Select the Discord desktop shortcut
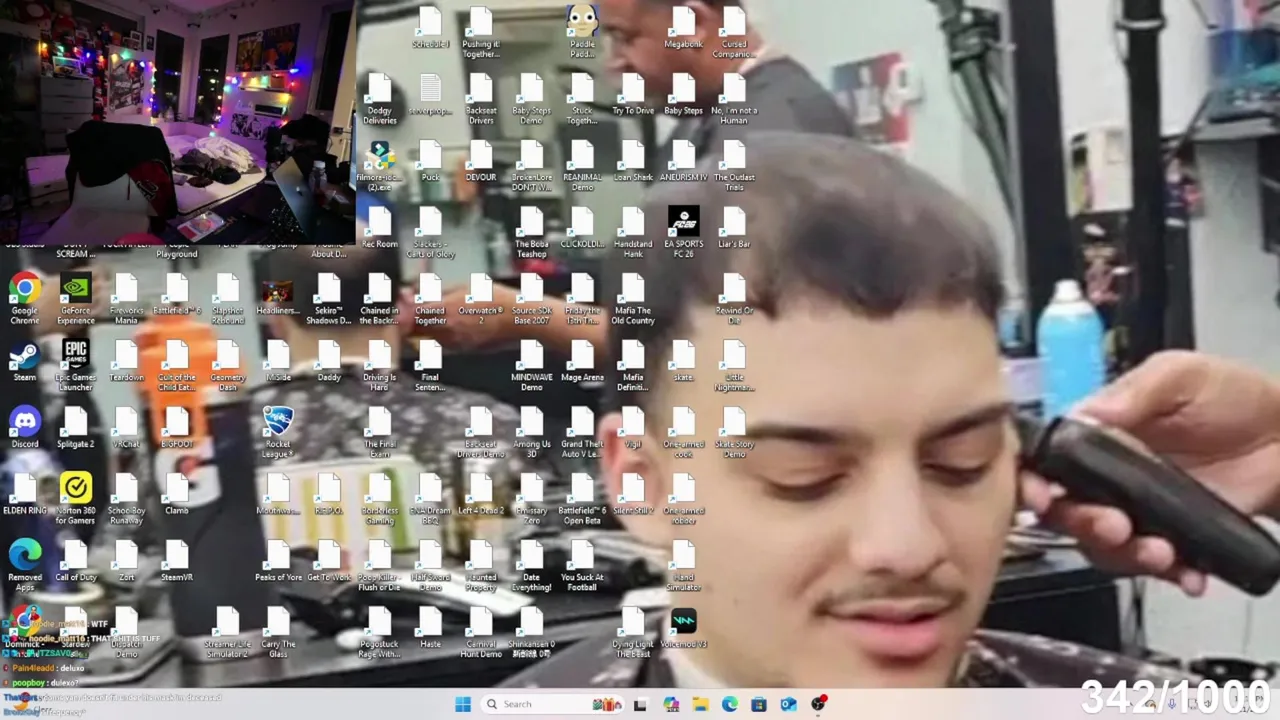 tap(25, 428)
